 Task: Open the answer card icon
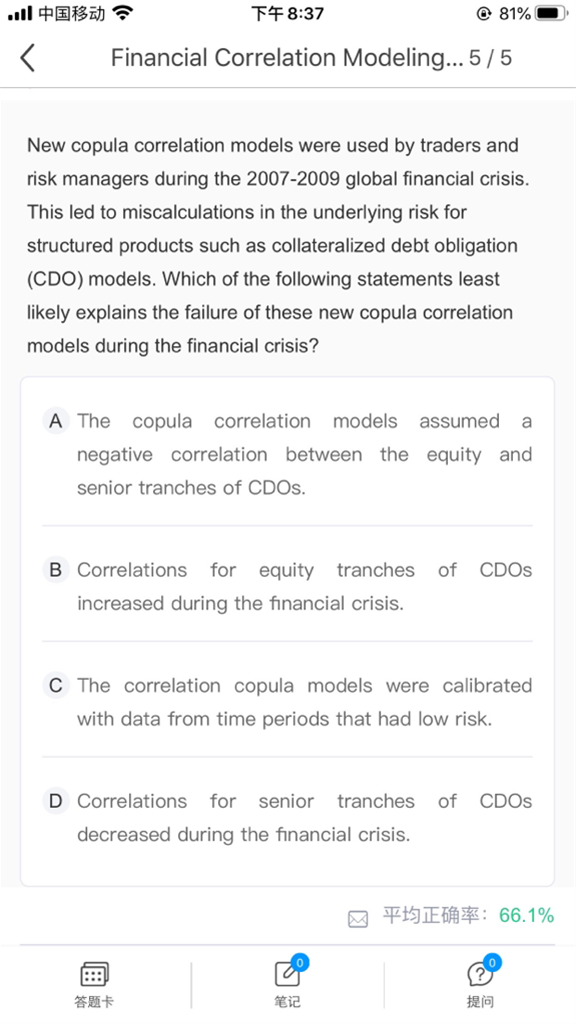[x=94, y=974]
